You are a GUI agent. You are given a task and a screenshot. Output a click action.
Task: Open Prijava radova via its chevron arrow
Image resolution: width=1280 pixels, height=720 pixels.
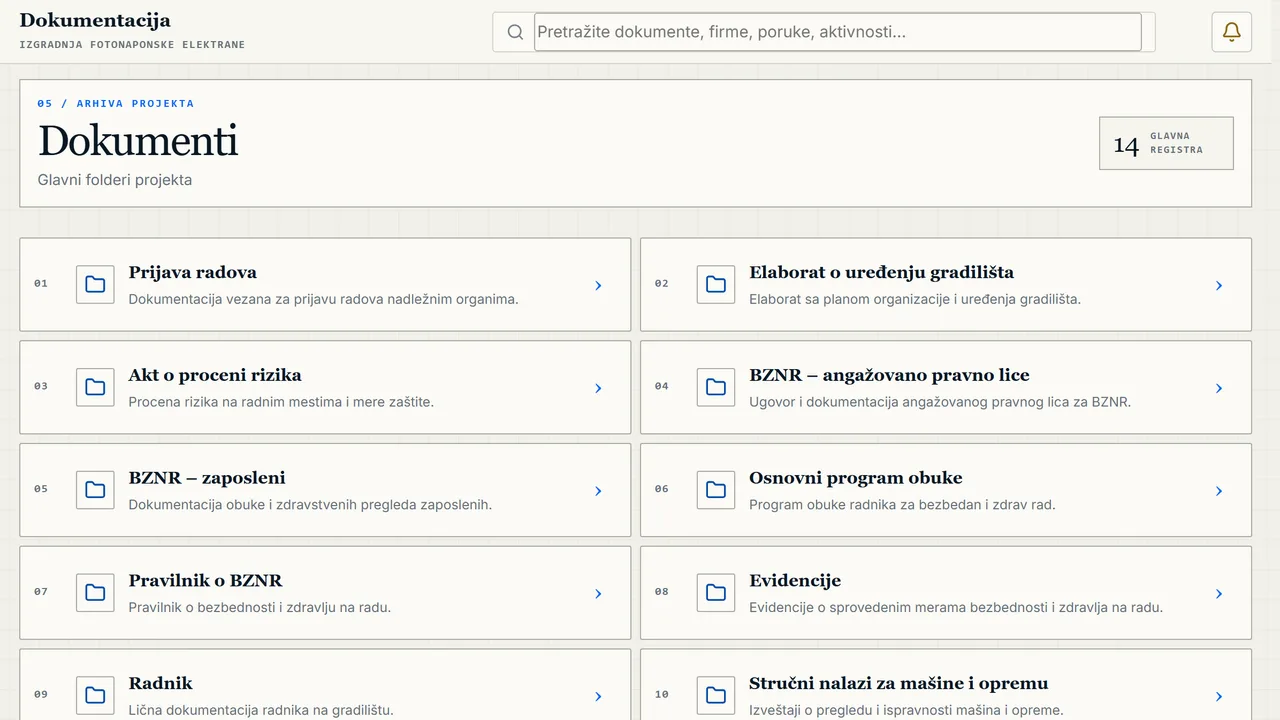coord(598,285)
